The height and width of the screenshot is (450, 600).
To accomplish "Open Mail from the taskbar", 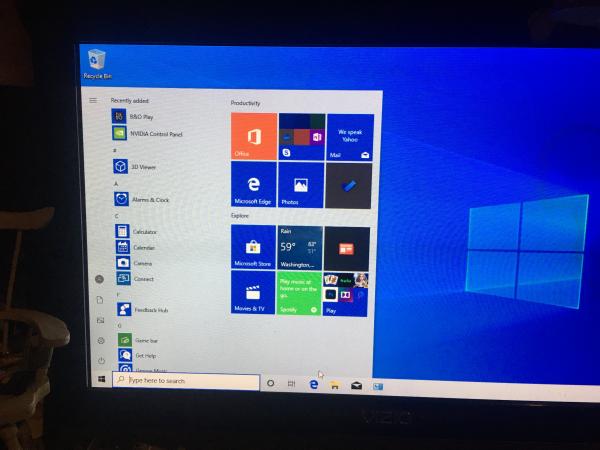I will 356,386.
